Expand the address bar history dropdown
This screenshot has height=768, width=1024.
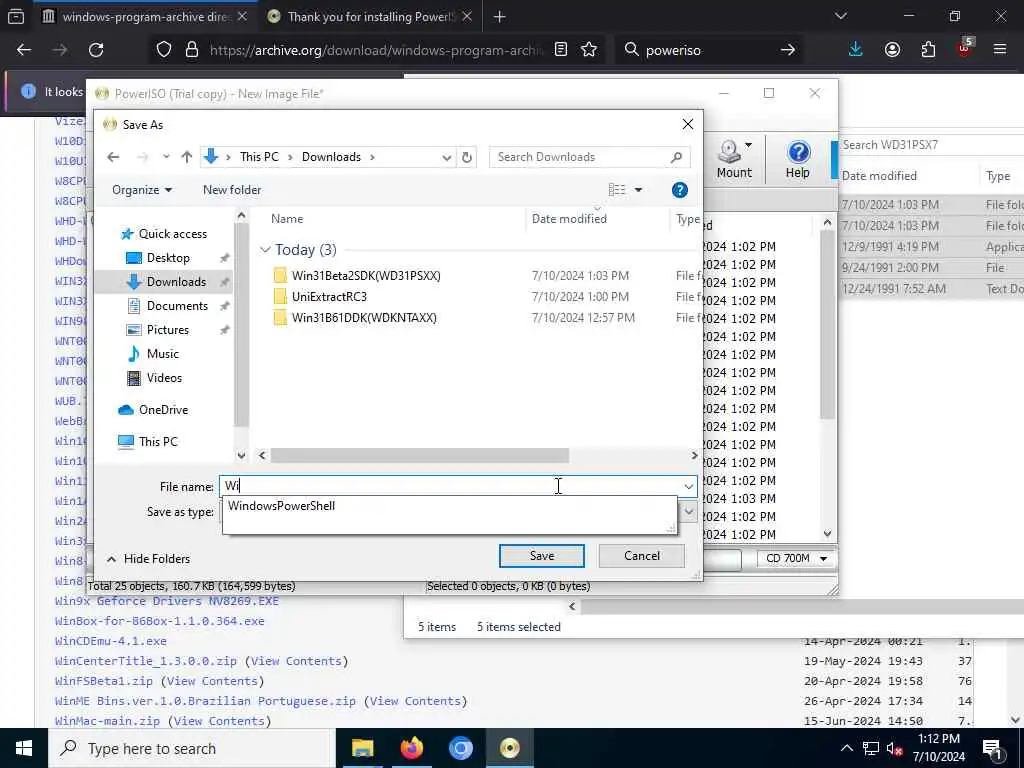(x=446, y=157)
